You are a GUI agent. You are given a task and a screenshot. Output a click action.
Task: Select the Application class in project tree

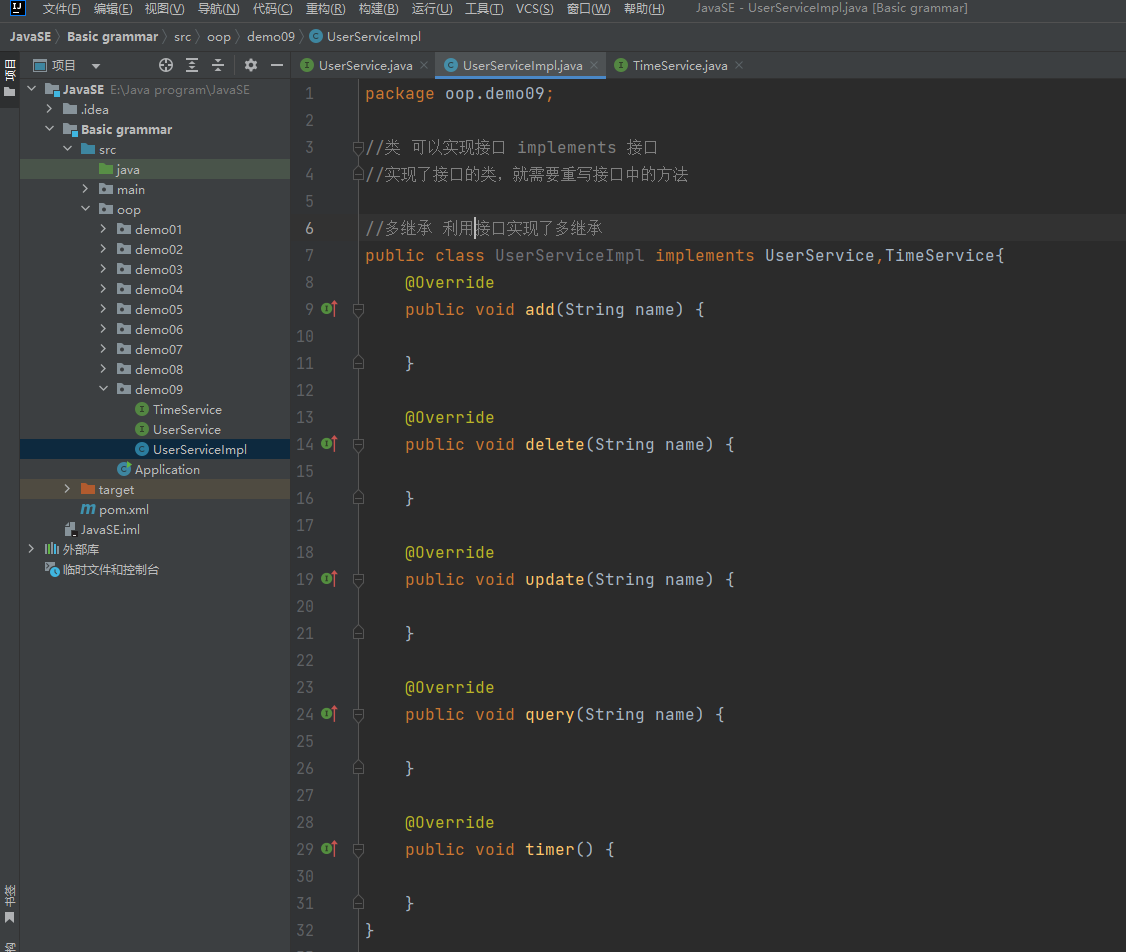coord(167,469)
